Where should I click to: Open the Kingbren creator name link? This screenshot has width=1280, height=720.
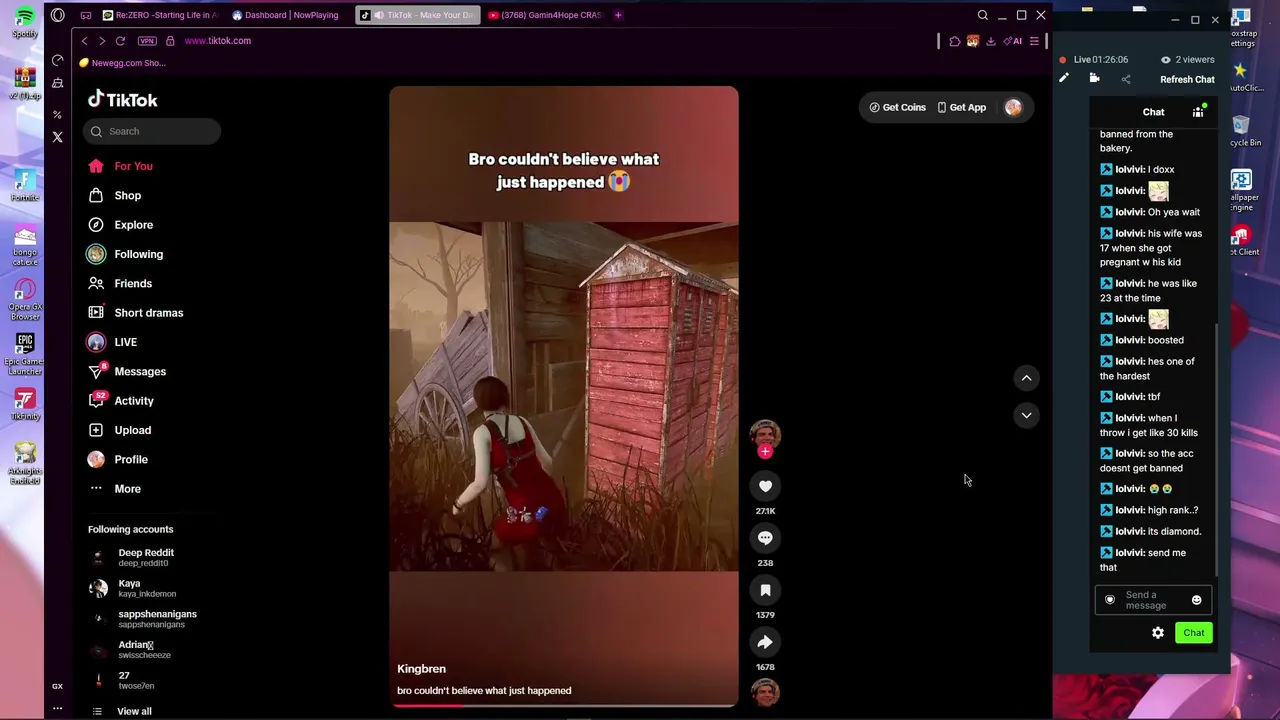tap(421, 669)
